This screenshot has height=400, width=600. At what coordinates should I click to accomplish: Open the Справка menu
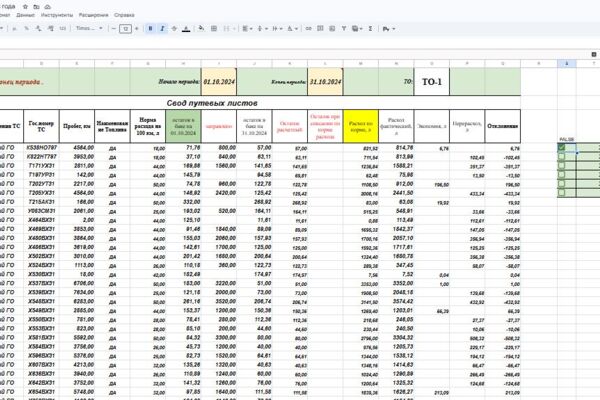pyautogui.click(x=124, y=15)
